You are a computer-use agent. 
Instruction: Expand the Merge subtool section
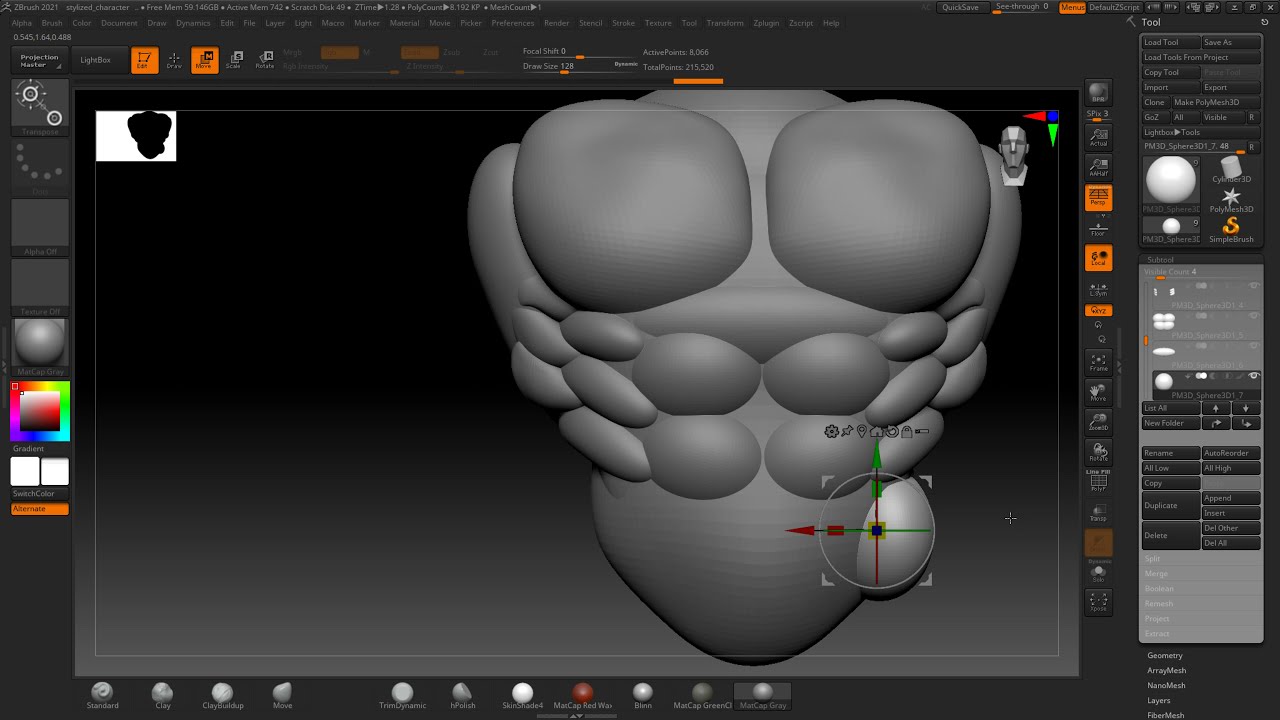[1156, 574]
